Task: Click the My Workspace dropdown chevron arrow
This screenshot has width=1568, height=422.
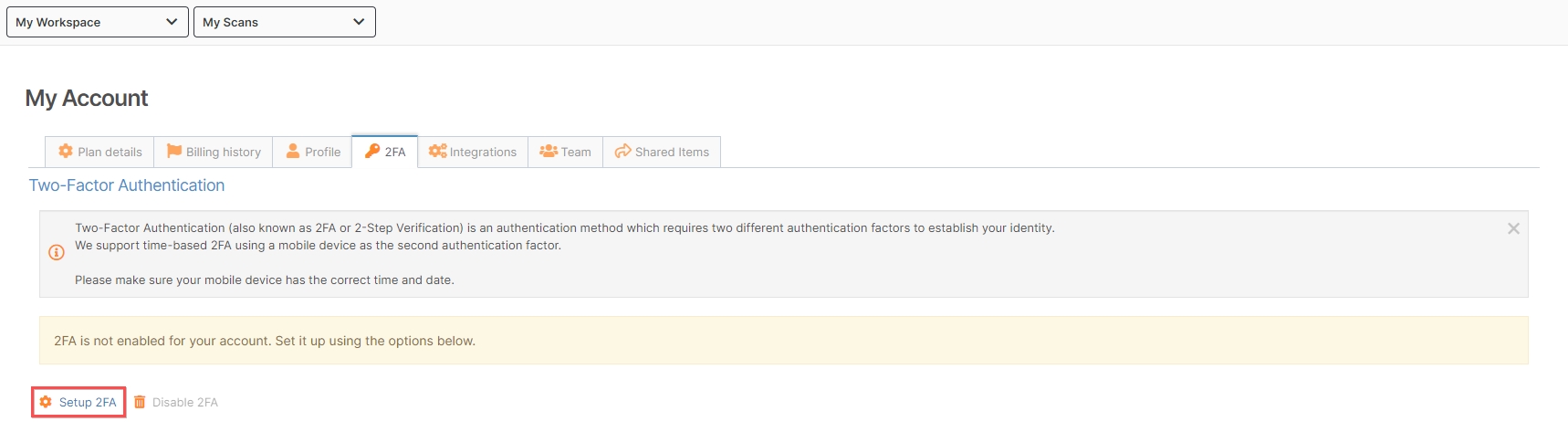Action: 172,22
